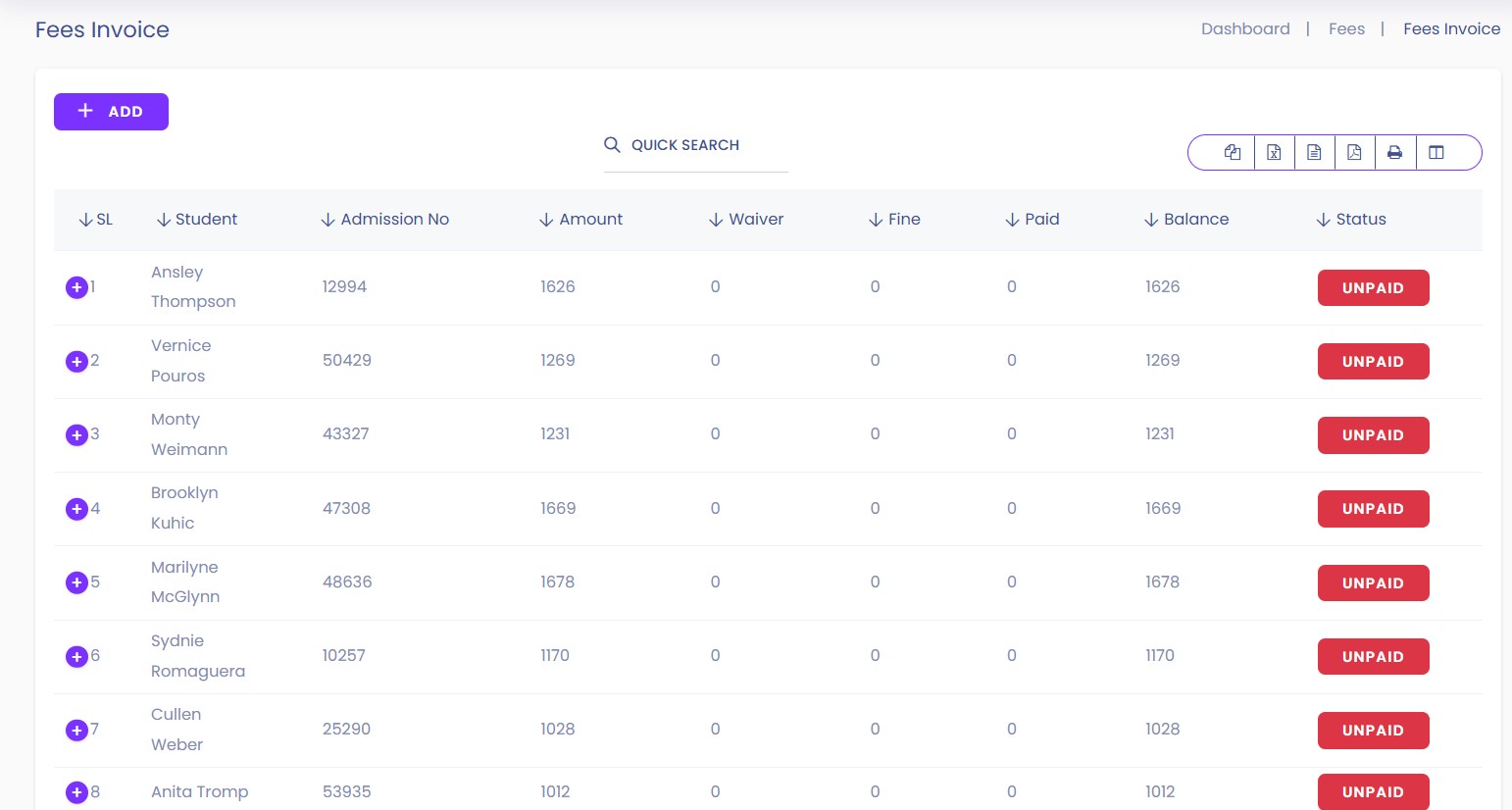Click UNPAID status for Vernice Pouros

(x=1373, y=361)
